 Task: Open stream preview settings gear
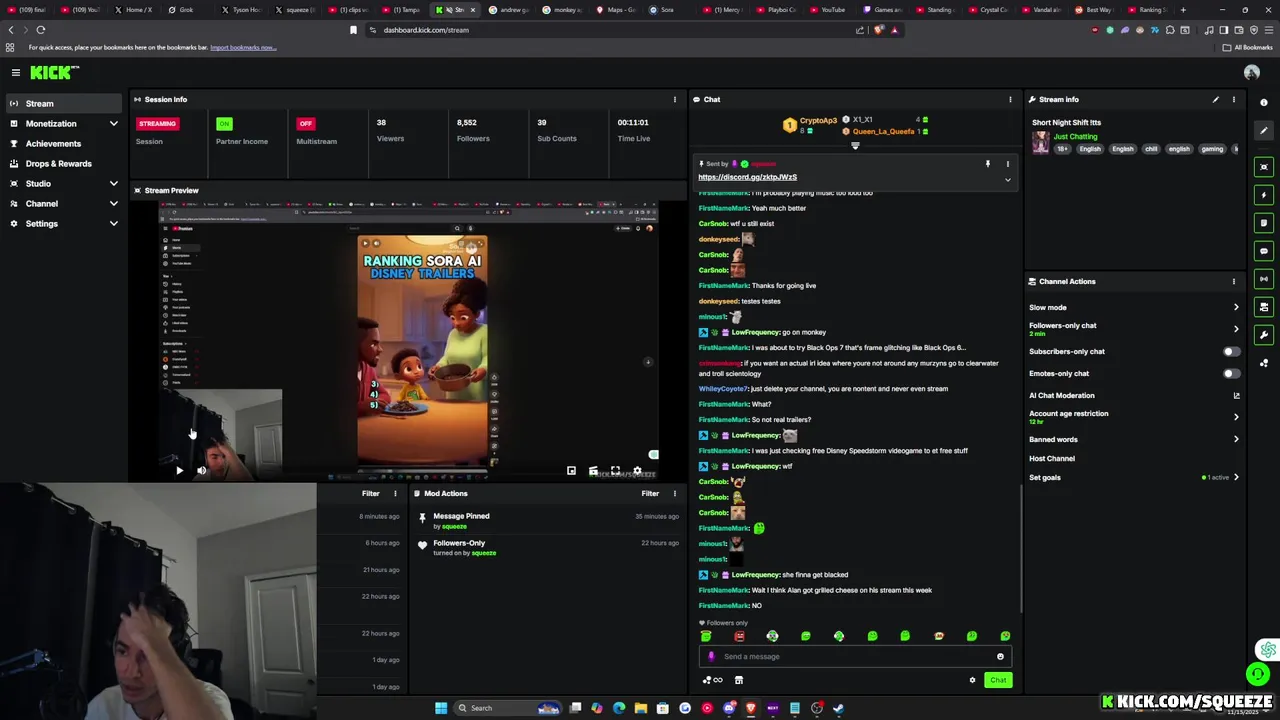pos(637,470)
